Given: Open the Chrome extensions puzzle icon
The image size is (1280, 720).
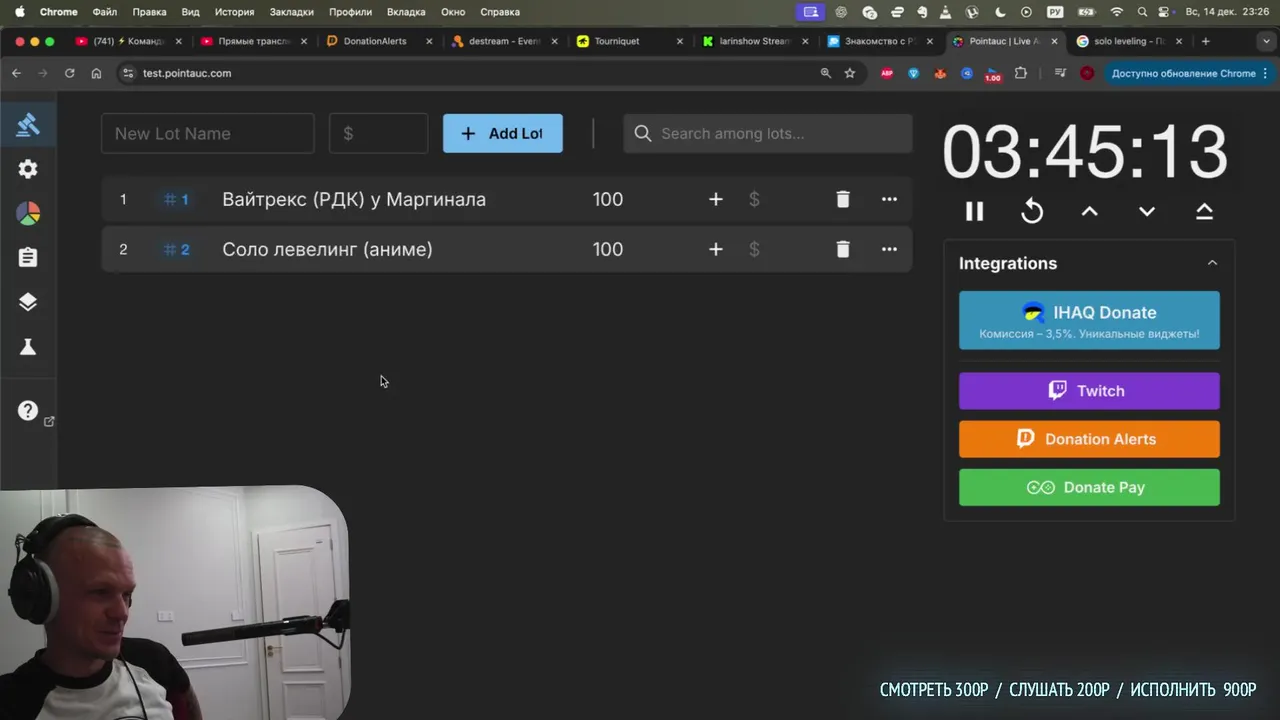Looking at the screenshot, I should coord(1020,73).
